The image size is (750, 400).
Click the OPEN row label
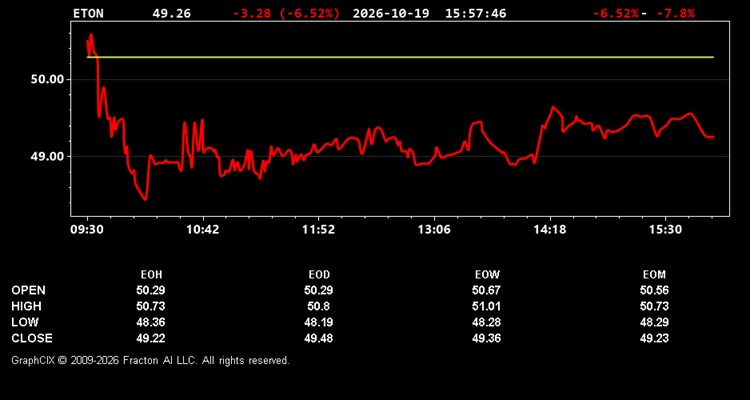[x=29, y=290]
